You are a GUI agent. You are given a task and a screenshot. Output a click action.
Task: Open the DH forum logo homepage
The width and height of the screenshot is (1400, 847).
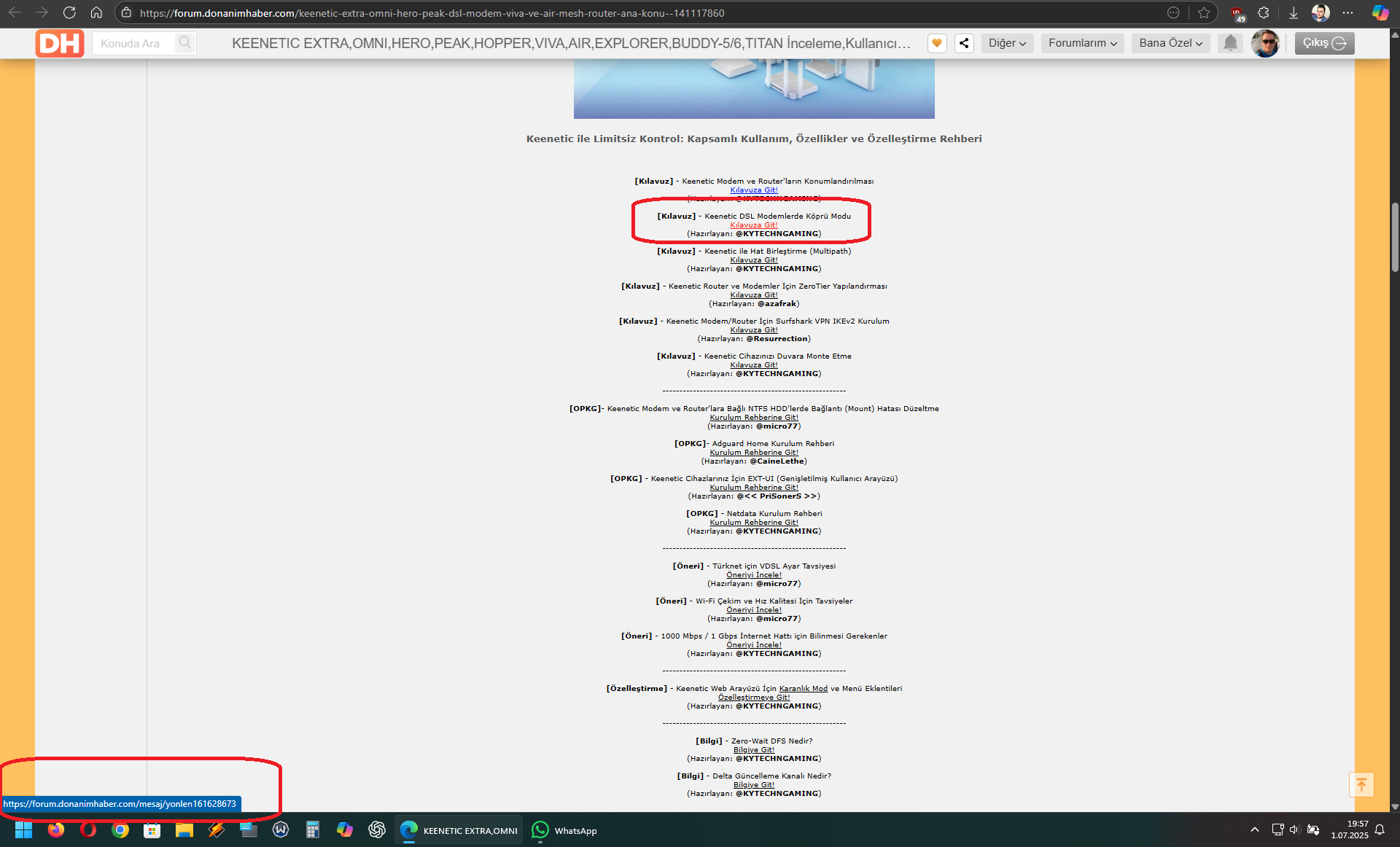pos(60,43)
